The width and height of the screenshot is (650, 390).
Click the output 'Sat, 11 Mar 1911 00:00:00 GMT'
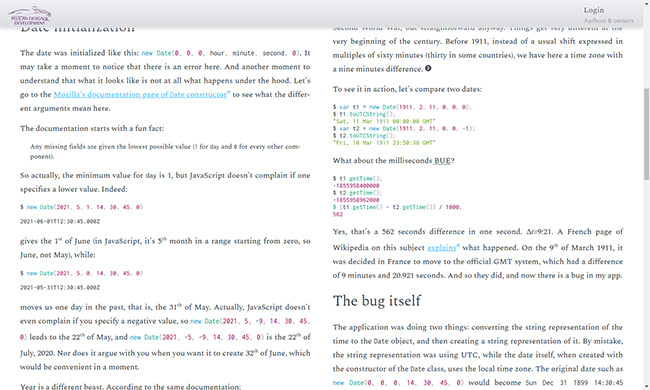pos(384,121)
